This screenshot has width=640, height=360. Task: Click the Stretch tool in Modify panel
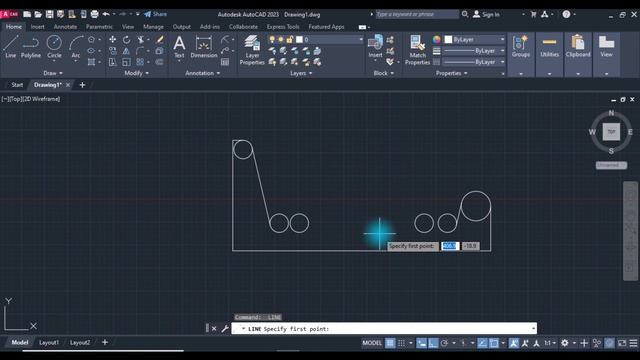113,62
